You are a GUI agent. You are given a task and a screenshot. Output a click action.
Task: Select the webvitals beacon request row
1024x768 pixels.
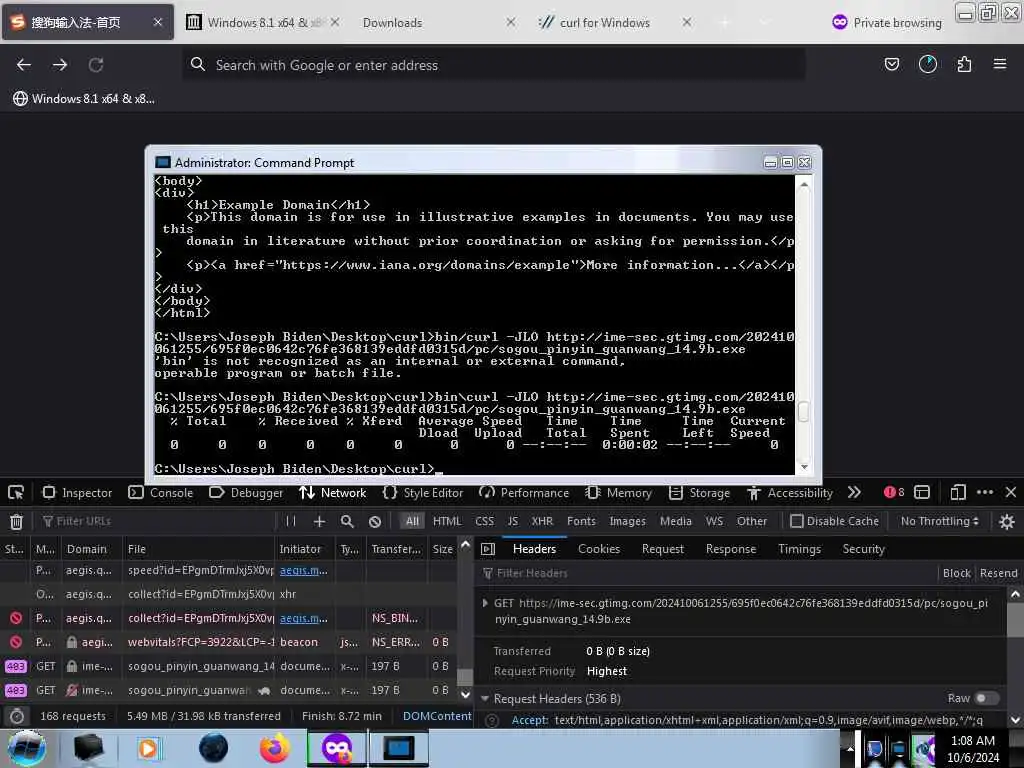click(229, 642)
